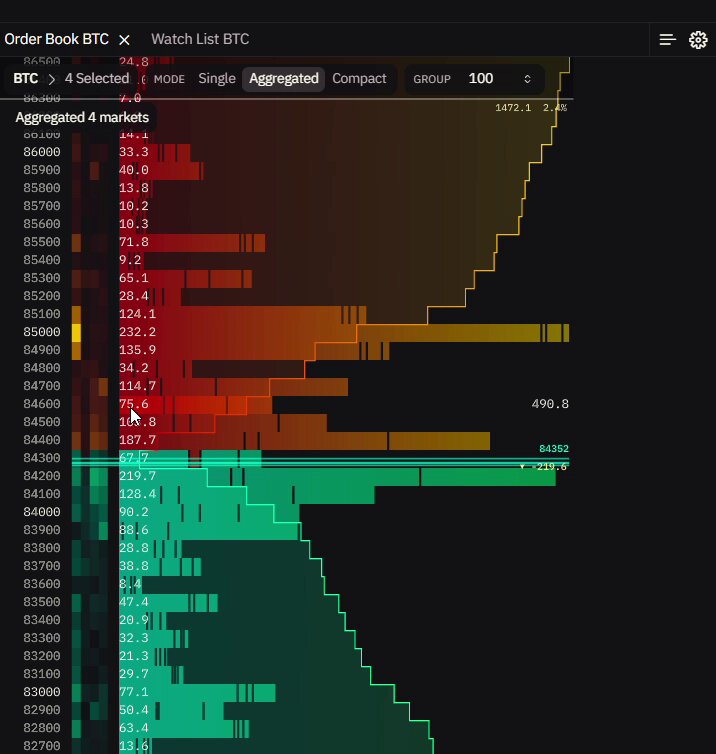Click the BTC symbol selector
The image size is (716, 754).
[x=25, y=78]
